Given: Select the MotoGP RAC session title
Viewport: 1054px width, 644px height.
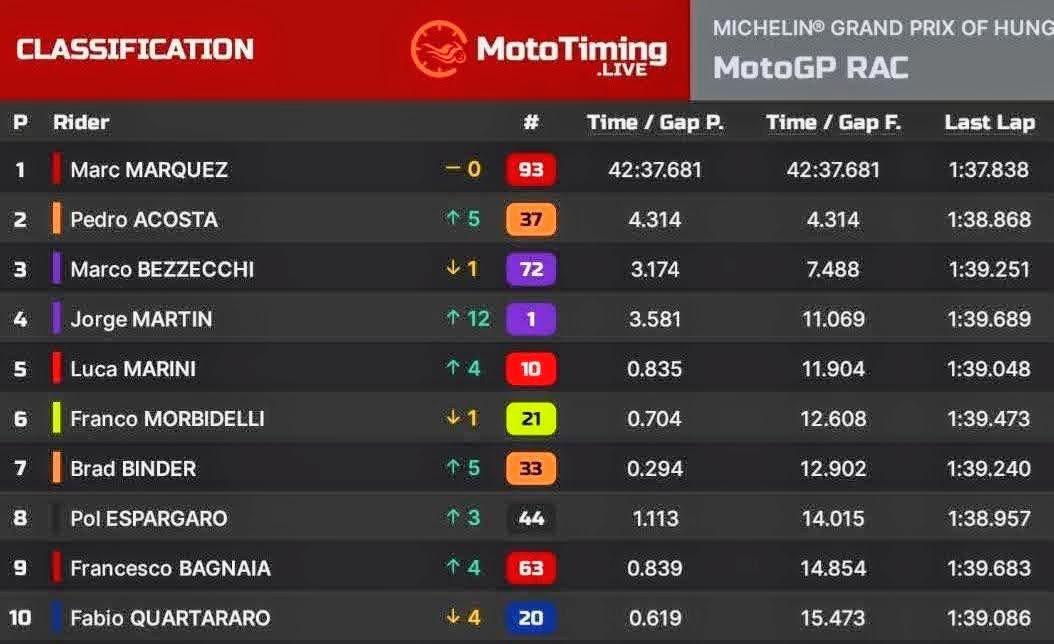Looking at the screenshot, I should point(811,68).
